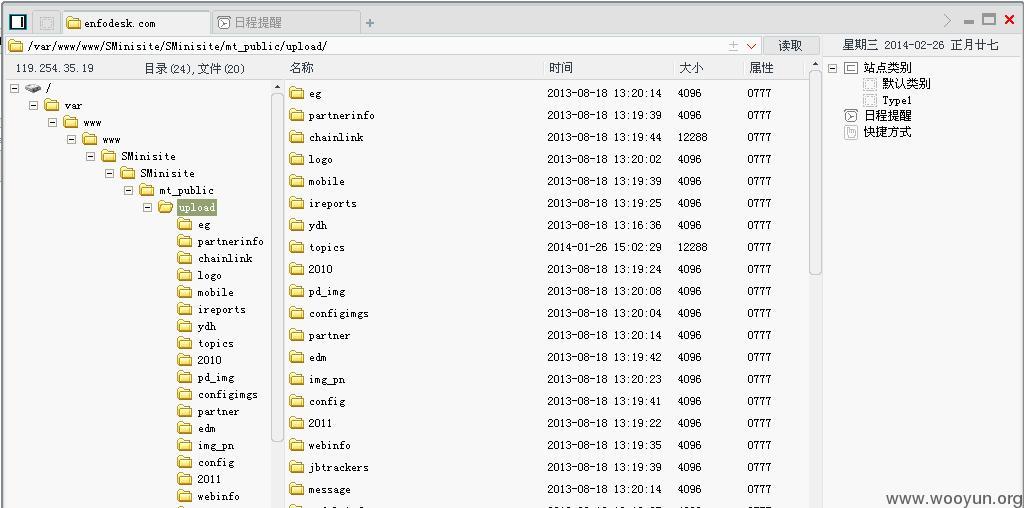Select jbtrackers row in file list
The width and height of the screenshot is (1024, 508).
[x=546, y=468]
